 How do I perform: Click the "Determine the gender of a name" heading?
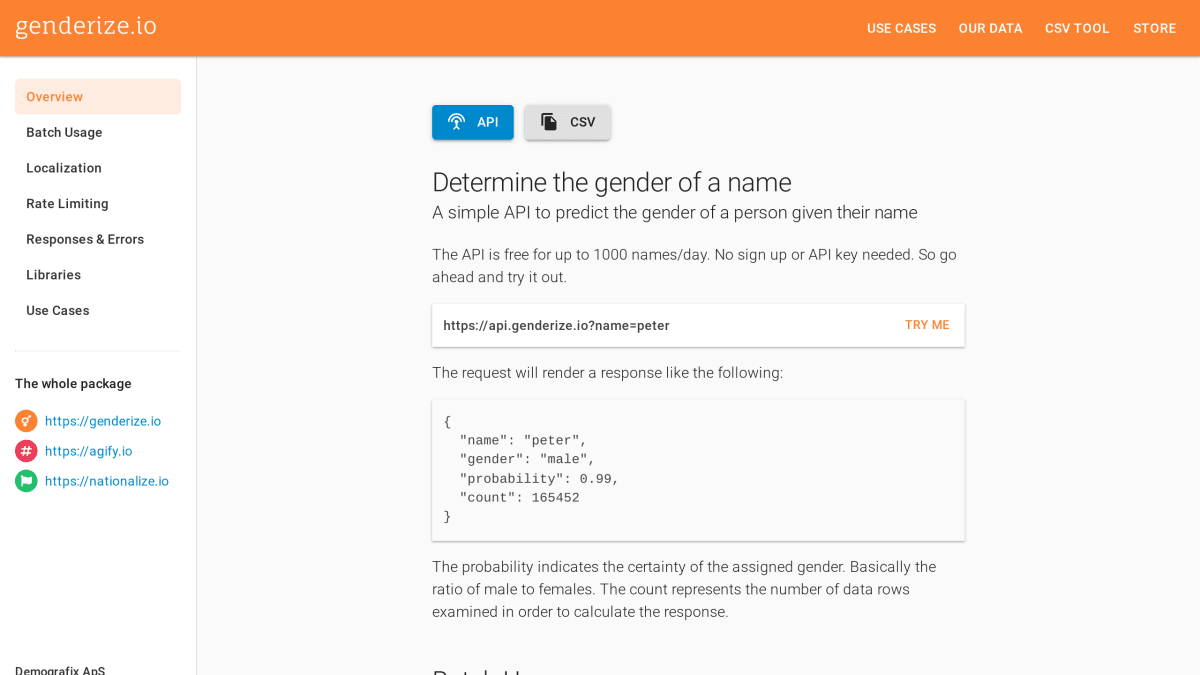pos(612,182)
